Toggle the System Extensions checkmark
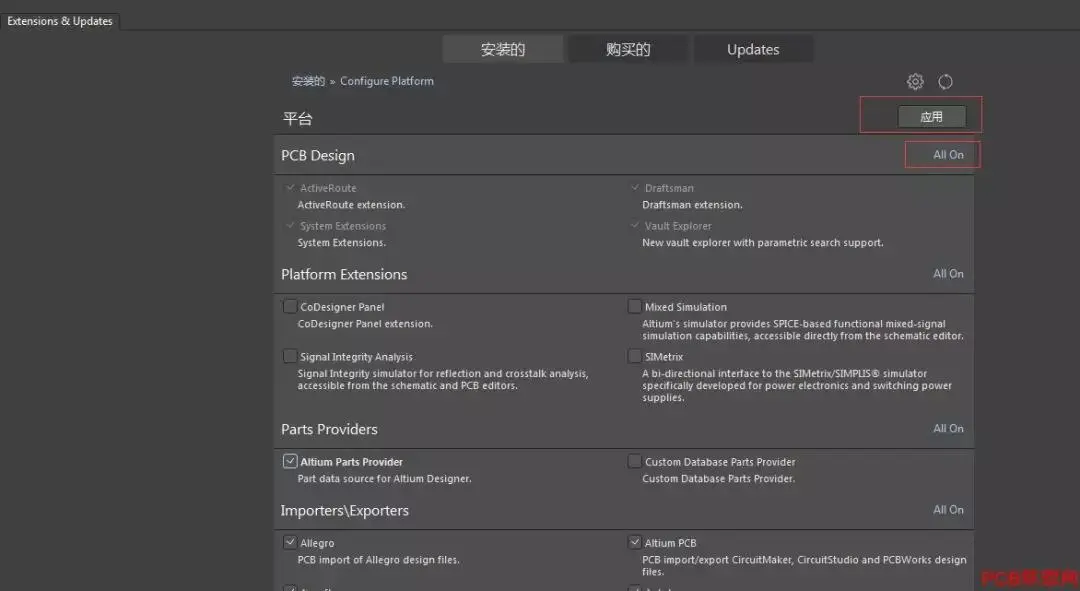Screen dimensions: 1080x591 (x=290, y=225)
